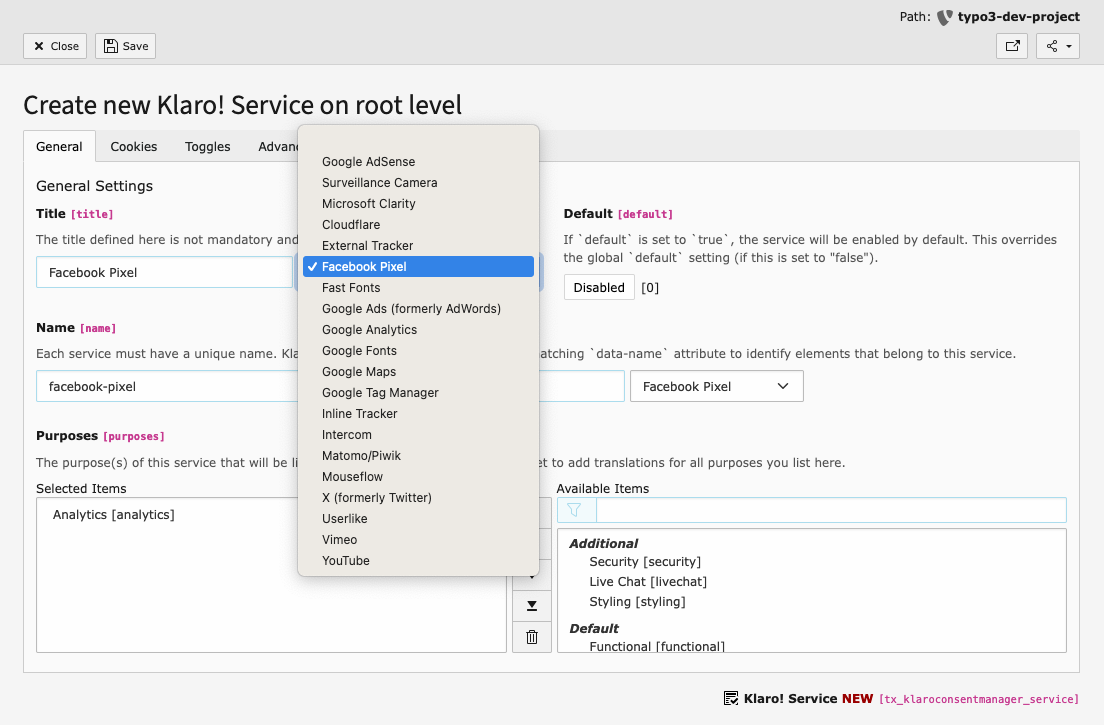Click the Save disk icon
Viewport: 1104px width, 725px height.
point(111,46)
